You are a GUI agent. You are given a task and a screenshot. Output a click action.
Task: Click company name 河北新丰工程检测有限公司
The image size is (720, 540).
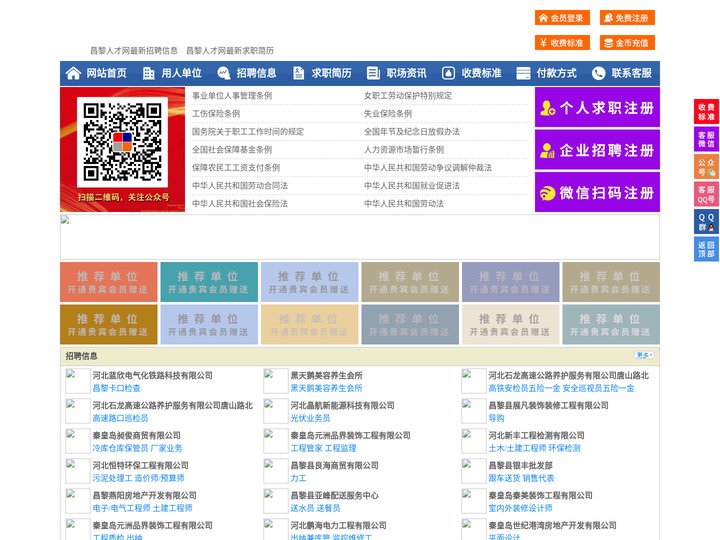pos(536,435)
